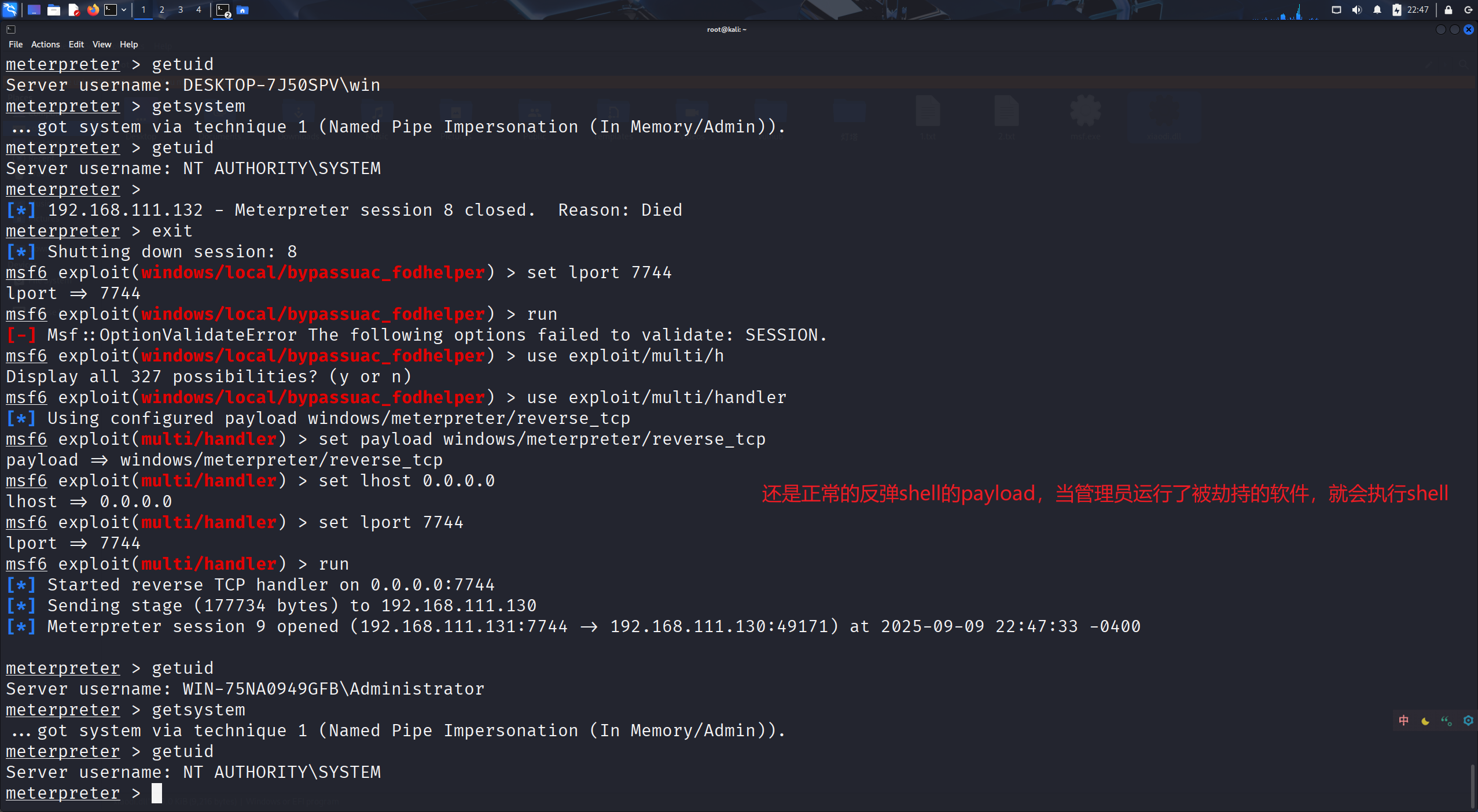Click the show desktop panel icon

pyautogui.click(x=34, y=10)
